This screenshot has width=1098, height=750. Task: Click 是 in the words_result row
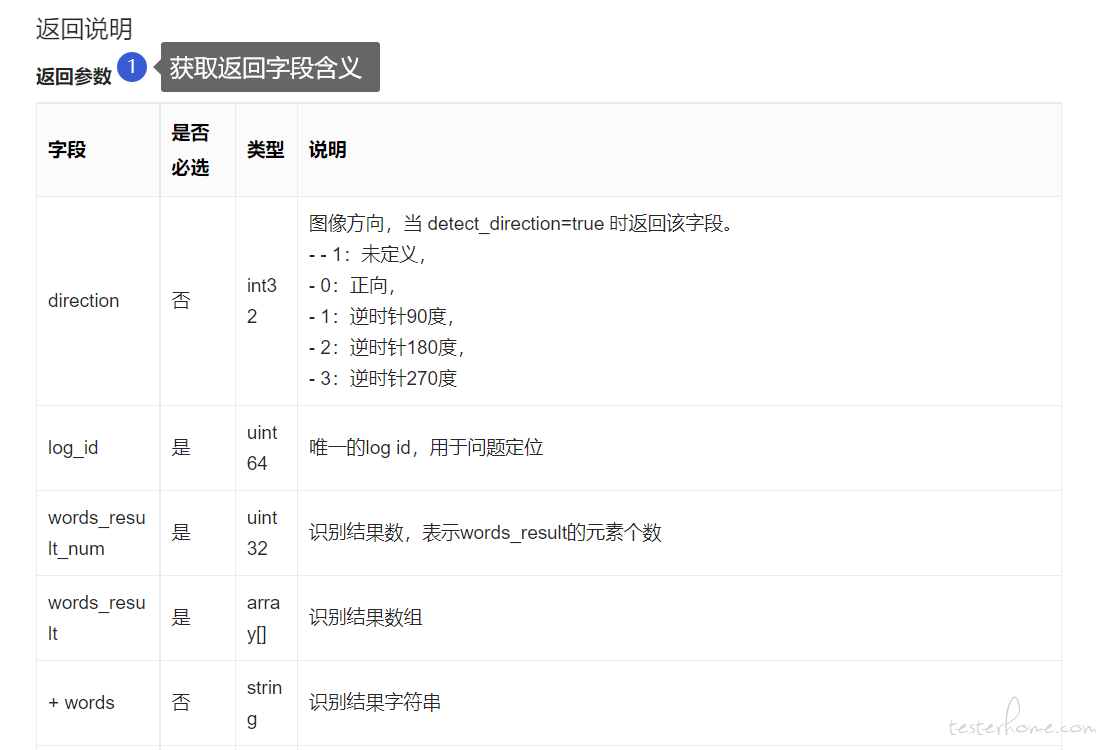tap(181, 618)
